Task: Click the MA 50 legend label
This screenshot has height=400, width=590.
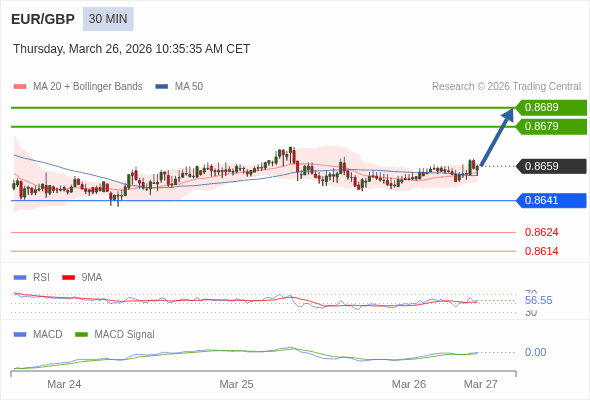Action: [x=189, y=87]
